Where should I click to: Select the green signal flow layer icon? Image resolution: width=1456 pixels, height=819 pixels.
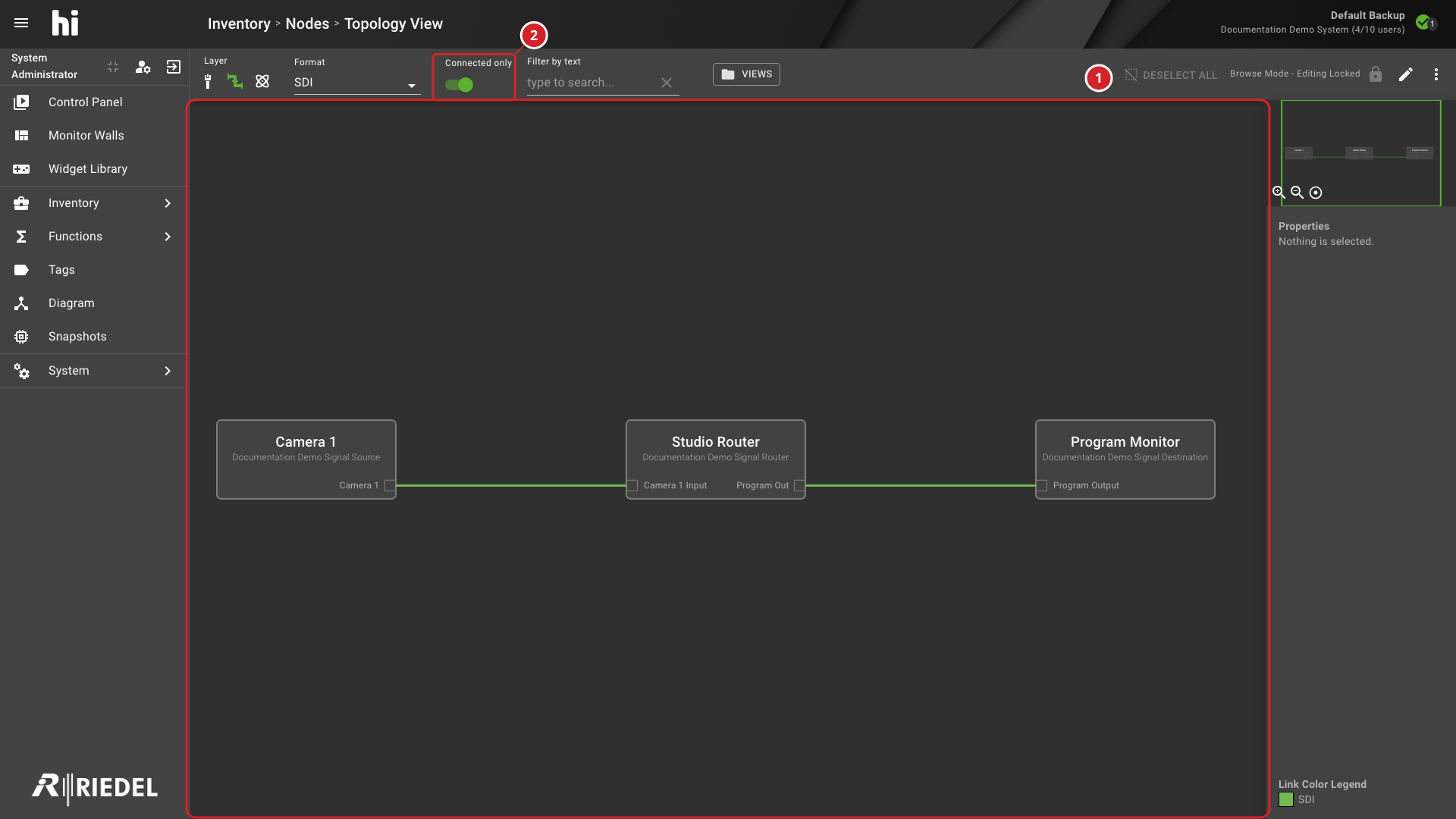click(x=235, y=81)
